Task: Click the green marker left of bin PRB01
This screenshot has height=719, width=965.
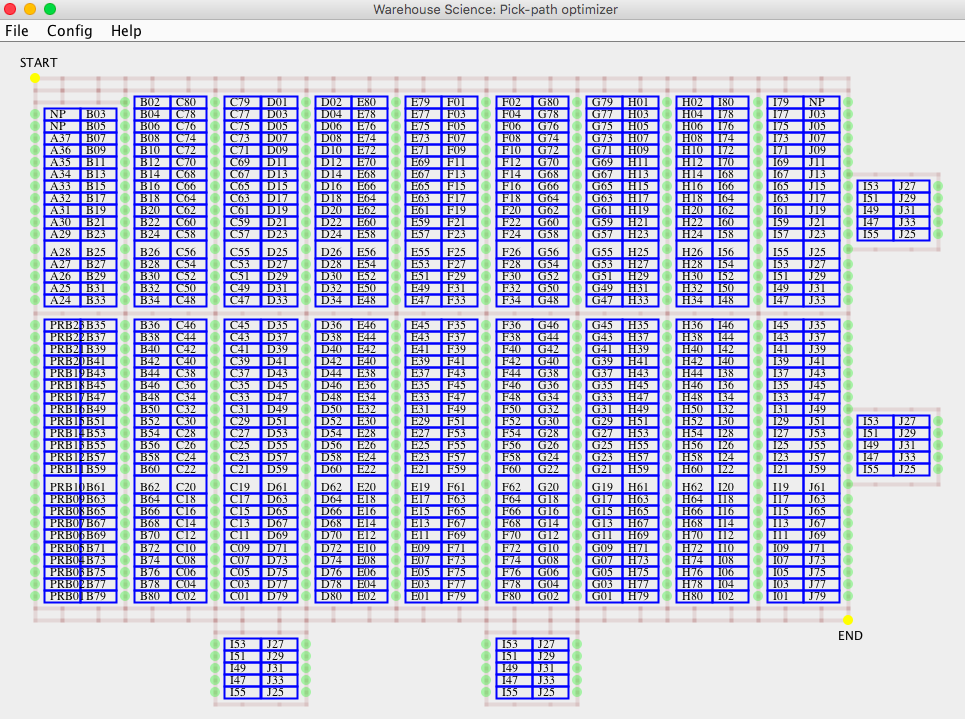Action: coord(33,597)
